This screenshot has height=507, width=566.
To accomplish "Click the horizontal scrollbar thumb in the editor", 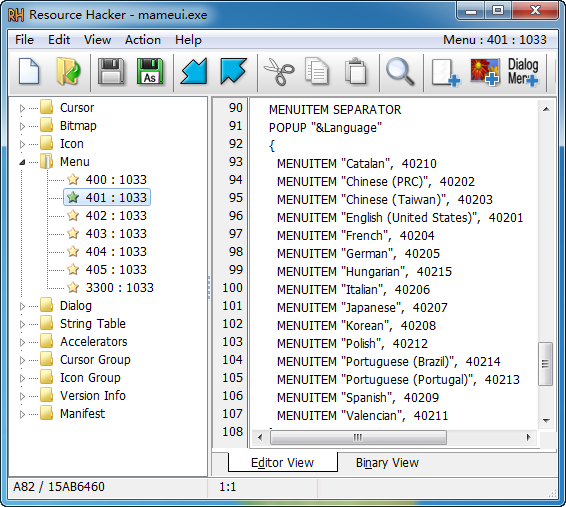I will (x=358, y=437).
